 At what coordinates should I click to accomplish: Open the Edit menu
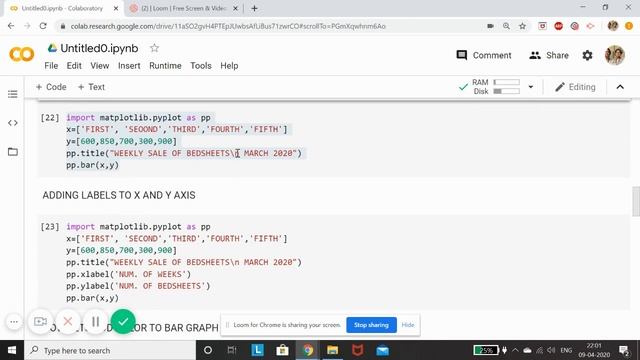click(x=74, y=66)
